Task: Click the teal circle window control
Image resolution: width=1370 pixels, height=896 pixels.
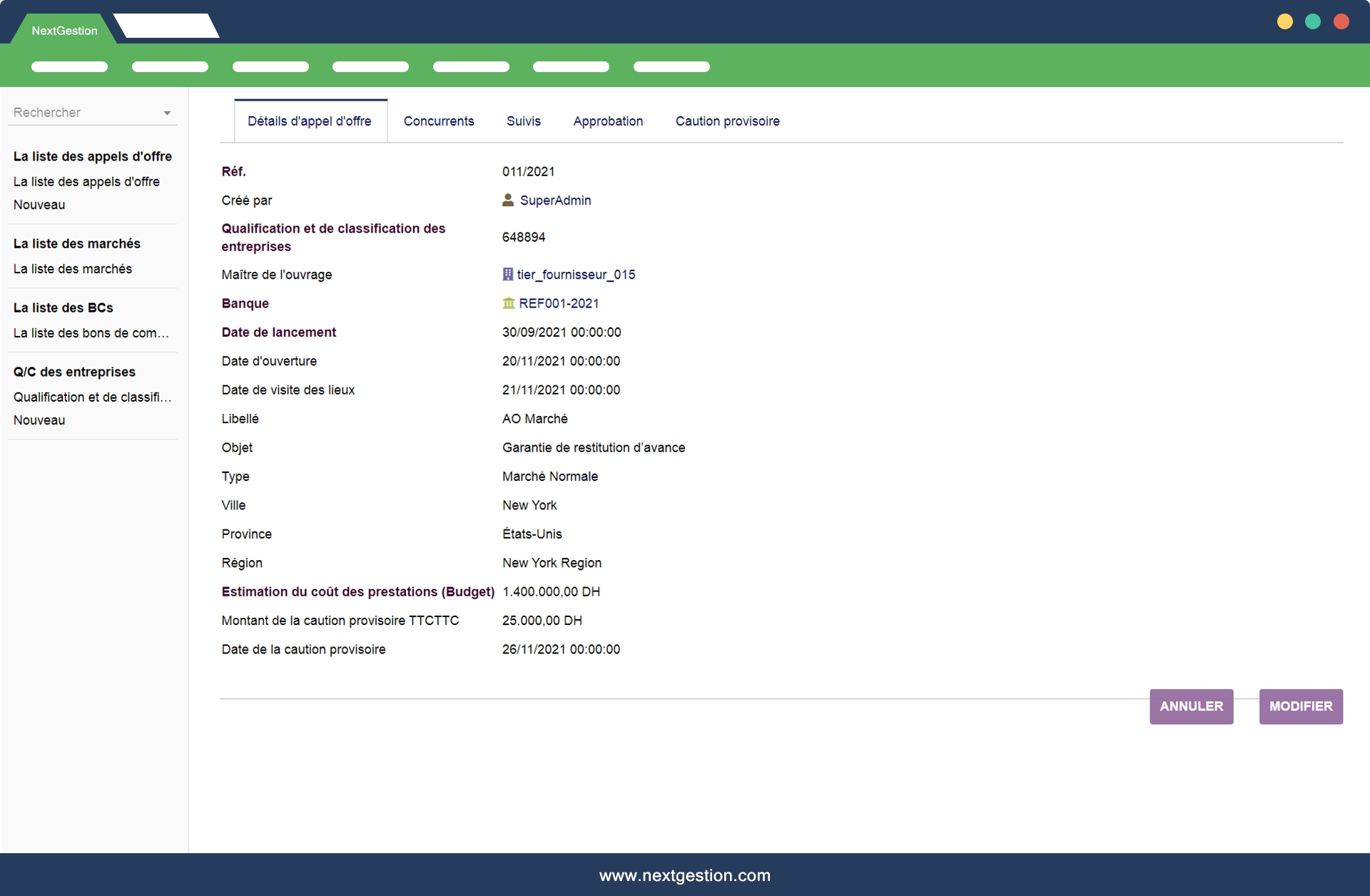Action: pos(1313,22)
